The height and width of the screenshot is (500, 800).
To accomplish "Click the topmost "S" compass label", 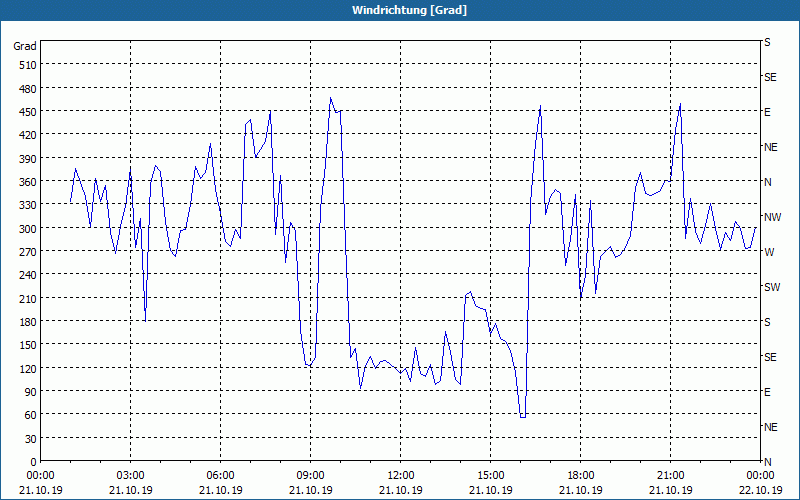I will [767, 42].
